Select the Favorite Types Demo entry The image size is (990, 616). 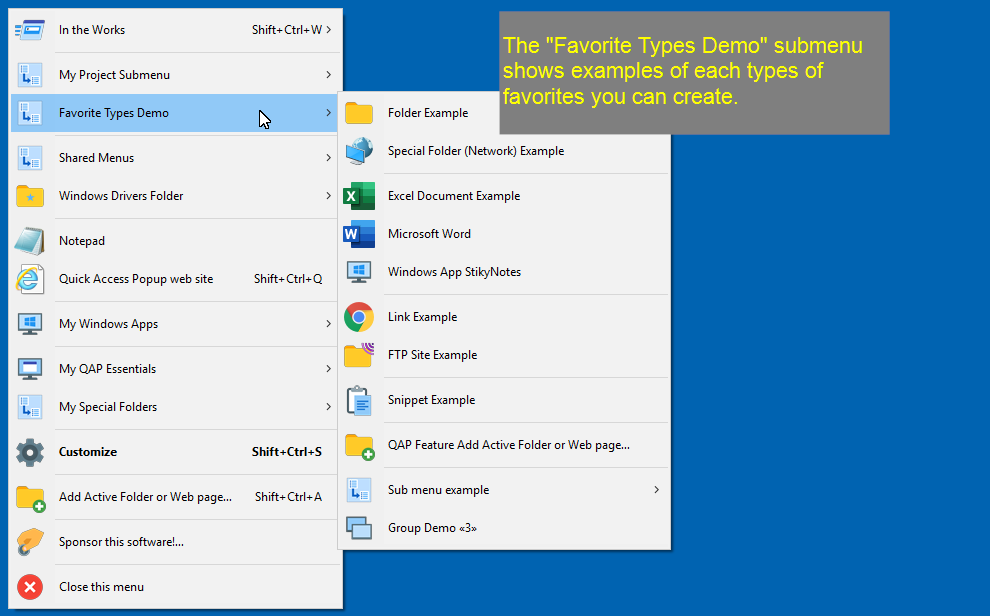pyautogui.click(x=175, y=113)
